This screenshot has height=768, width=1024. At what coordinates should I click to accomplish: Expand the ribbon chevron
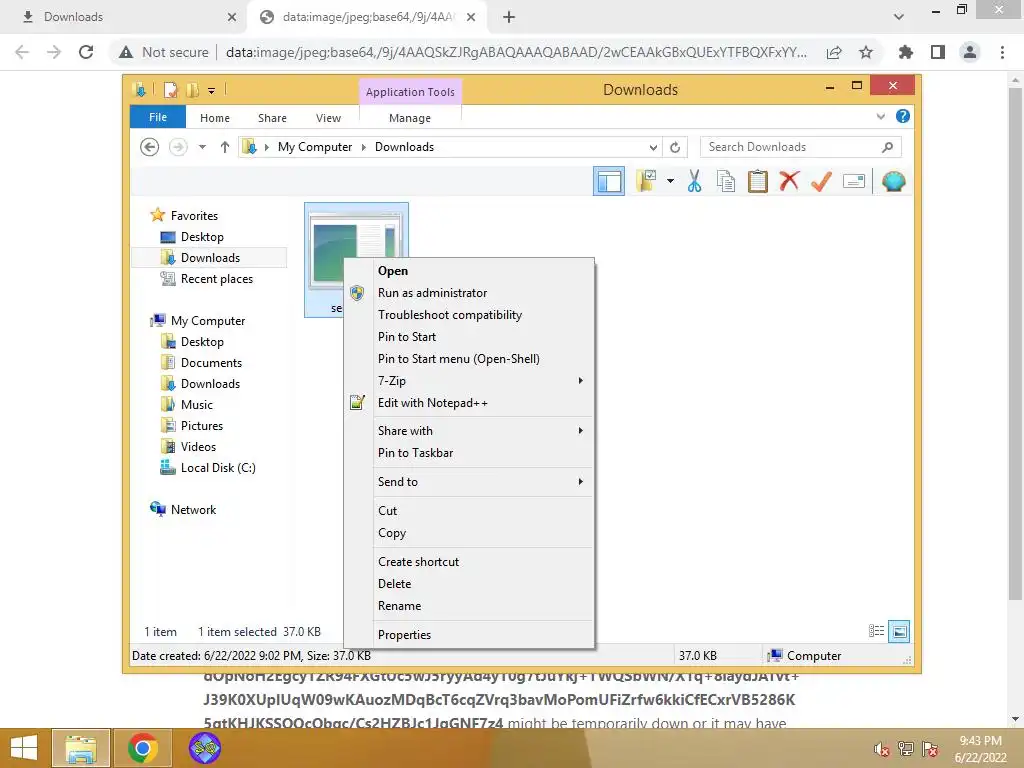(x=880, y=116)
